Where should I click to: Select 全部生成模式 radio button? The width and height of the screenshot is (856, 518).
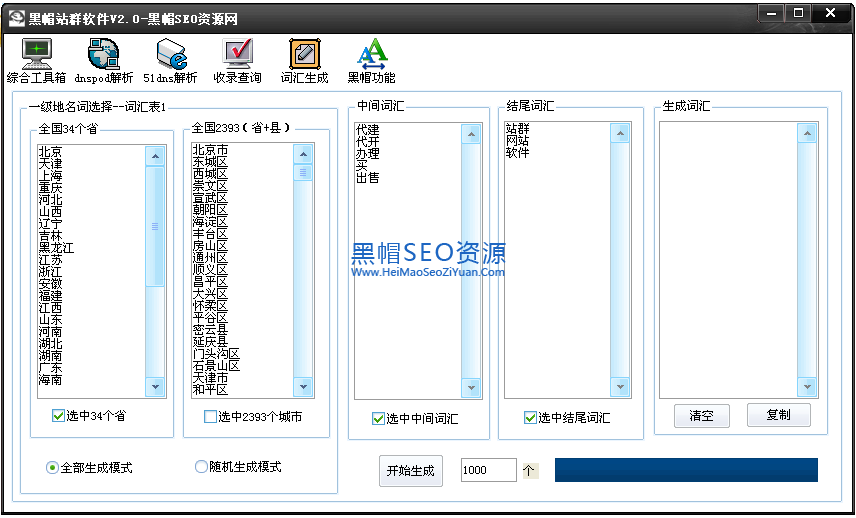tap(52, 468)
